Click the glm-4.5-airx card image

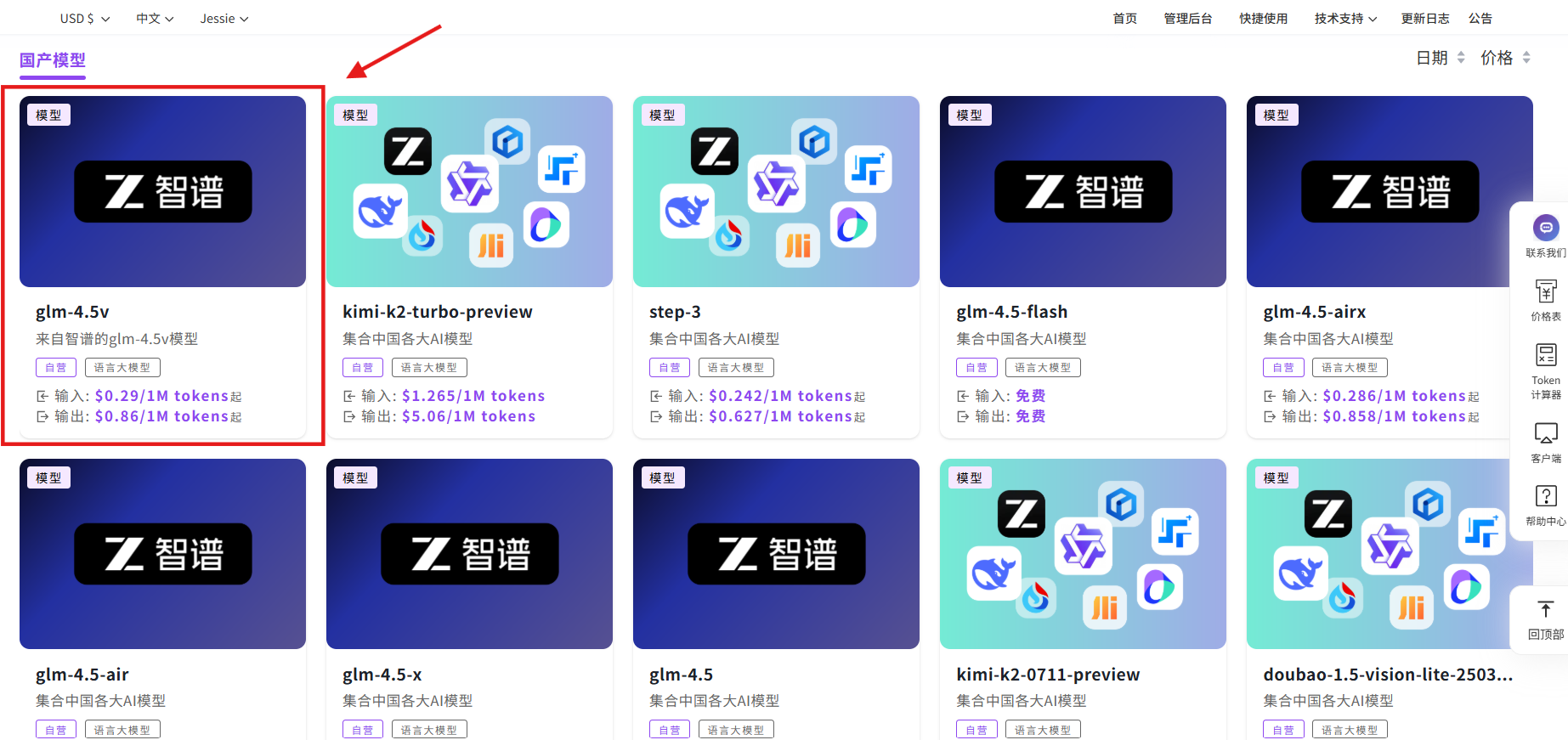click(x=1390, y=191)
